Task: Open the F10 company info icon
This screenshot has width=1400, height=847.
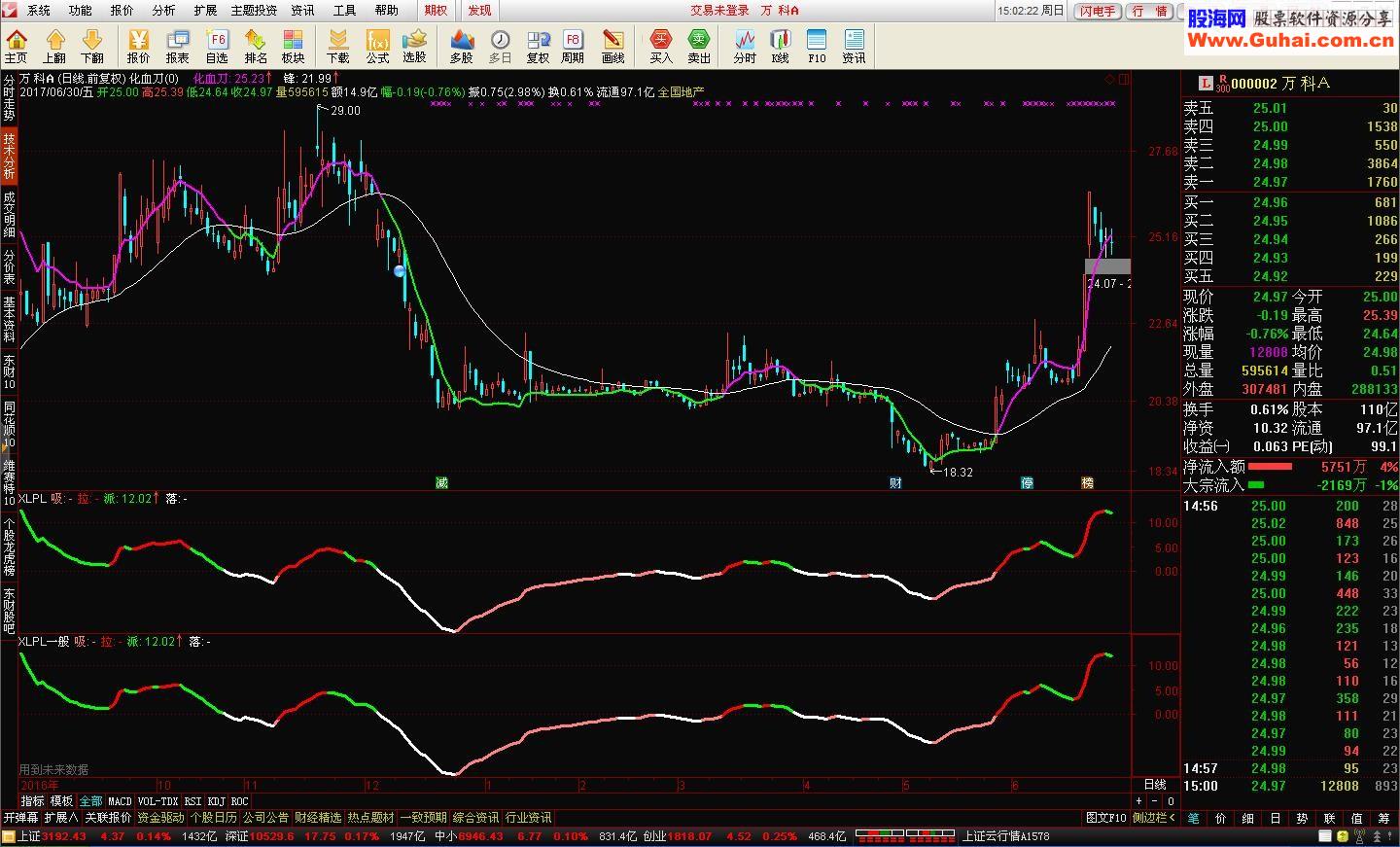Action: pyautogui.click(x=817, y=46)
